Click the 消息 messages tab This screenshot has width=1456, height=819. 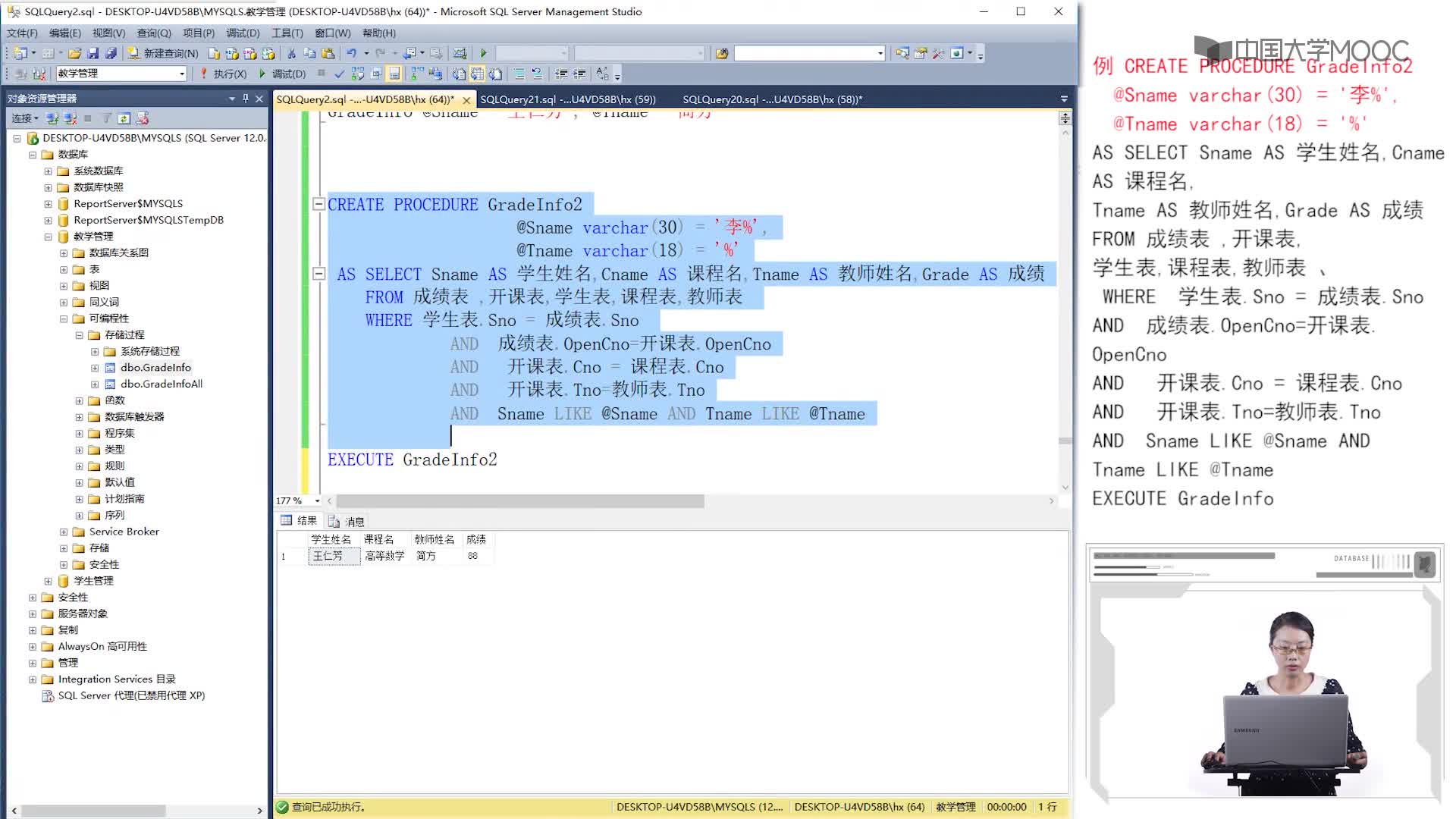tap(353, 521)
